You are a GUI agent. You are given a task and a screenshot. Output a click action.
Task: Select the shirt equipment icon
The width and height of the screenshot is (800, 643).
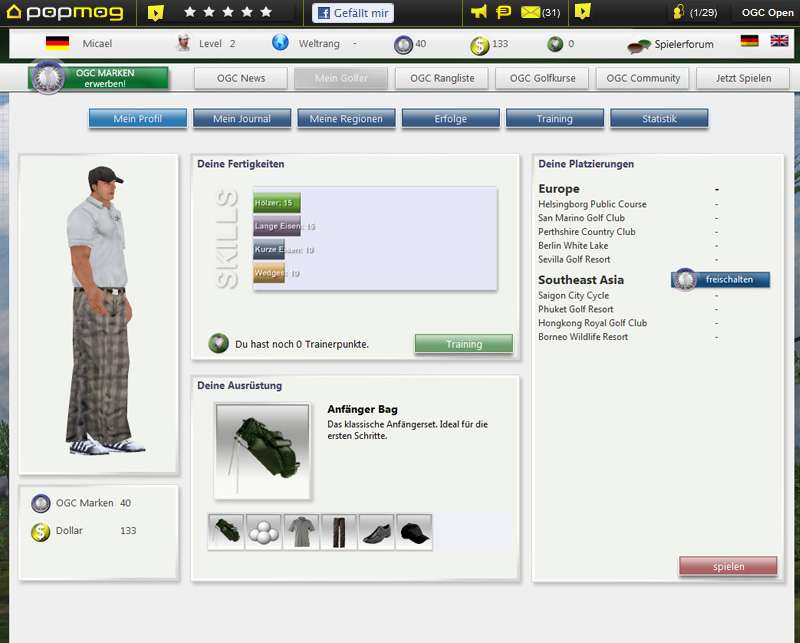click(300, 531)
